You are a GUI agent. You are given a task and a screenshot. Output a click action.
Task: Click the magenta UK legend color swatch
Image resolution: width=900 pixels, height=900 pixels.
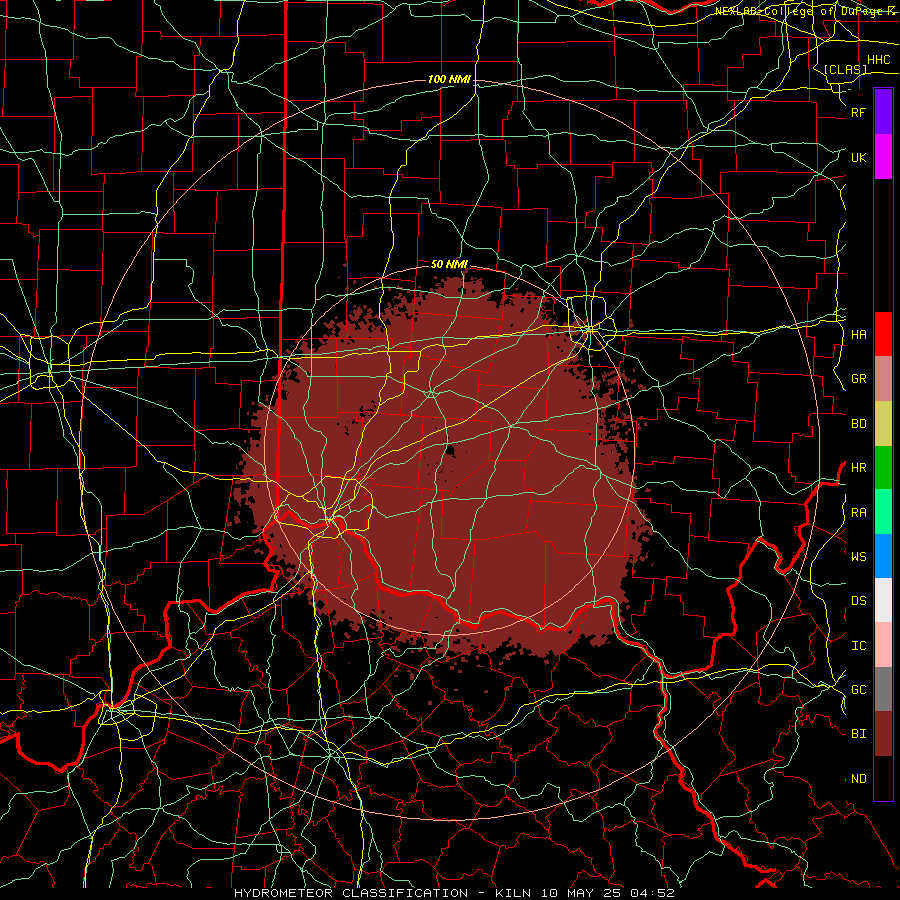pyautogui.click(x=883, y=157)
